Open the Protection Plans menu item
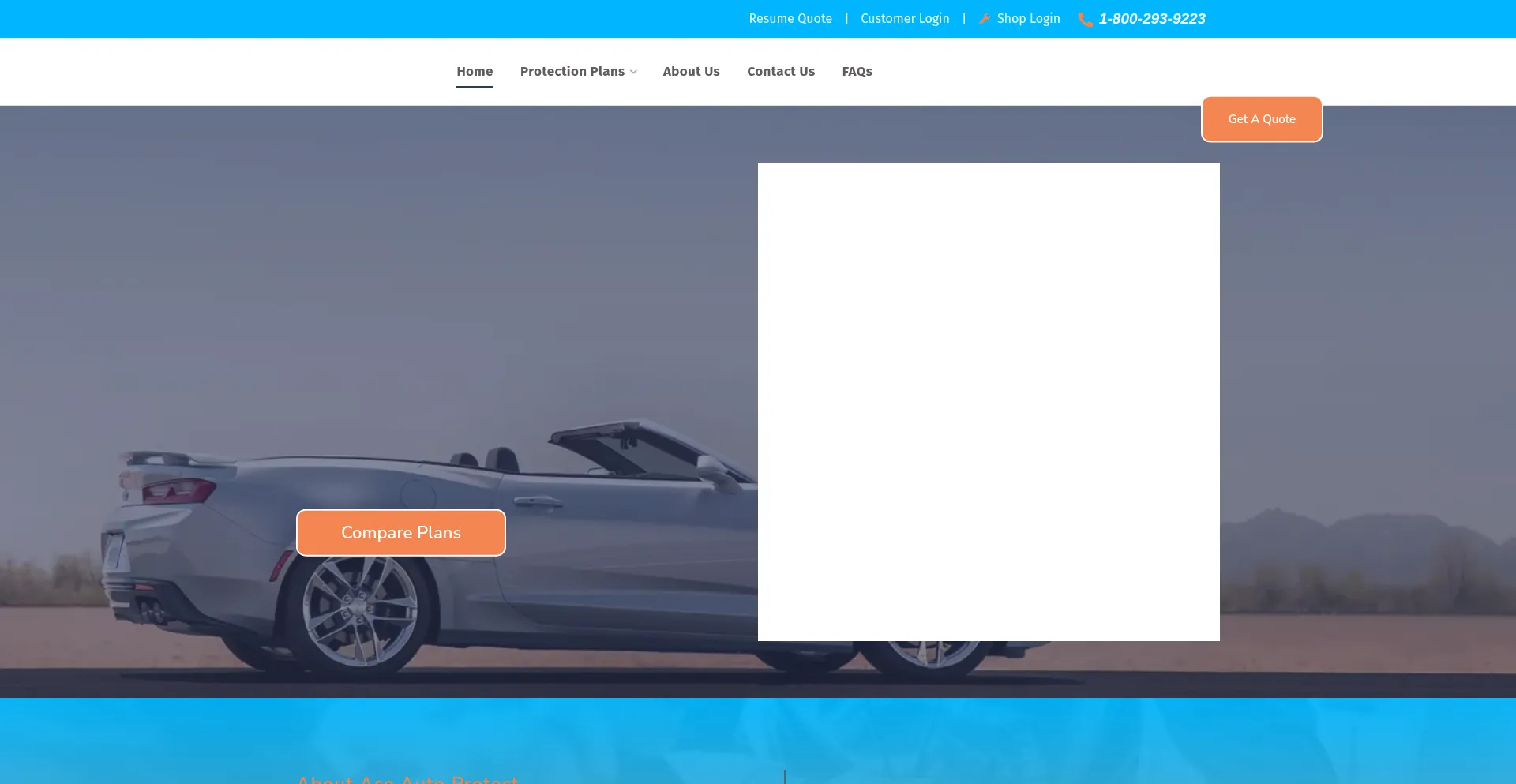 (572, 71)
